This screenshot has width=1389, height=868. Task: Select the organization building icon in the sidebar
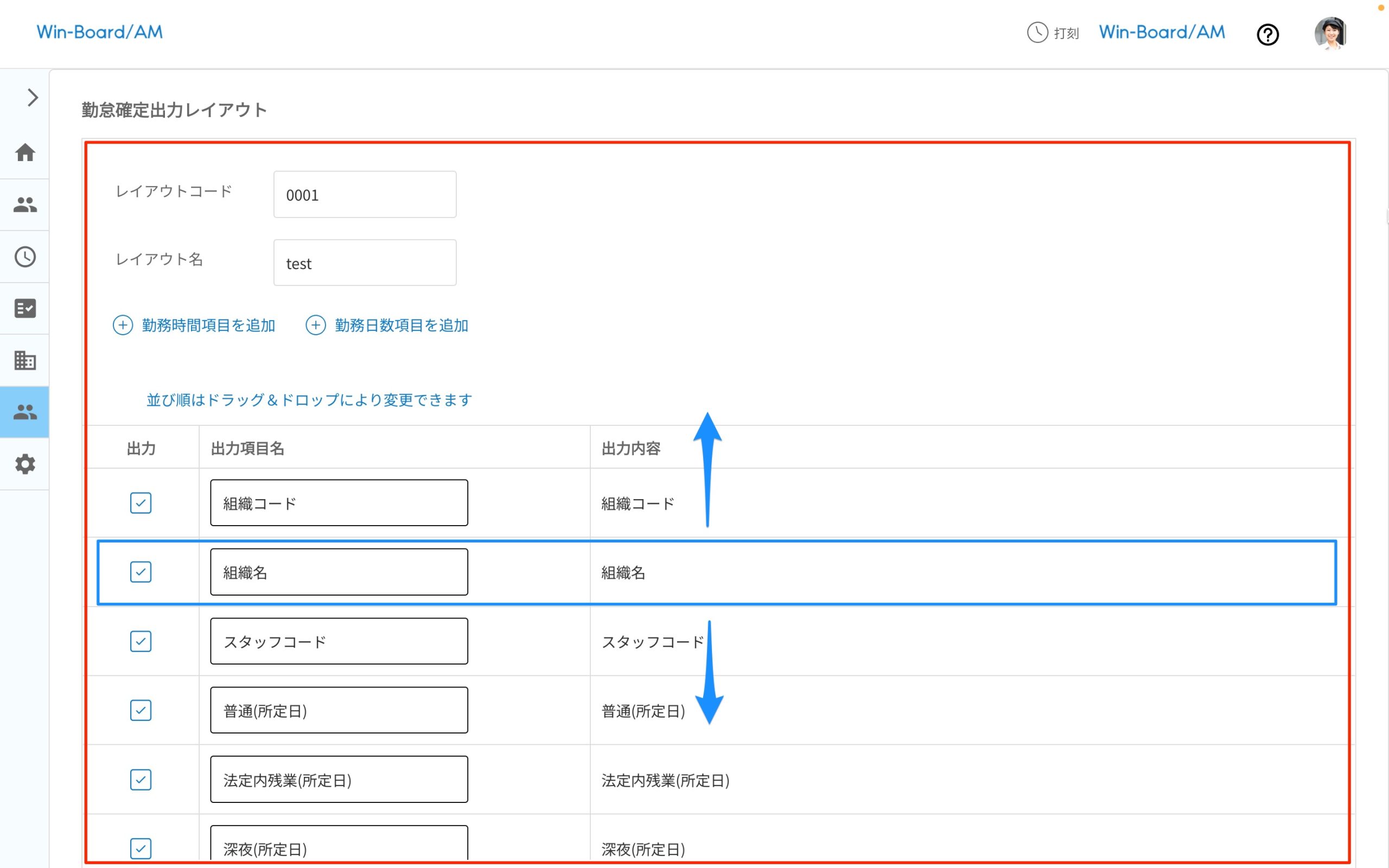(26, 361)
